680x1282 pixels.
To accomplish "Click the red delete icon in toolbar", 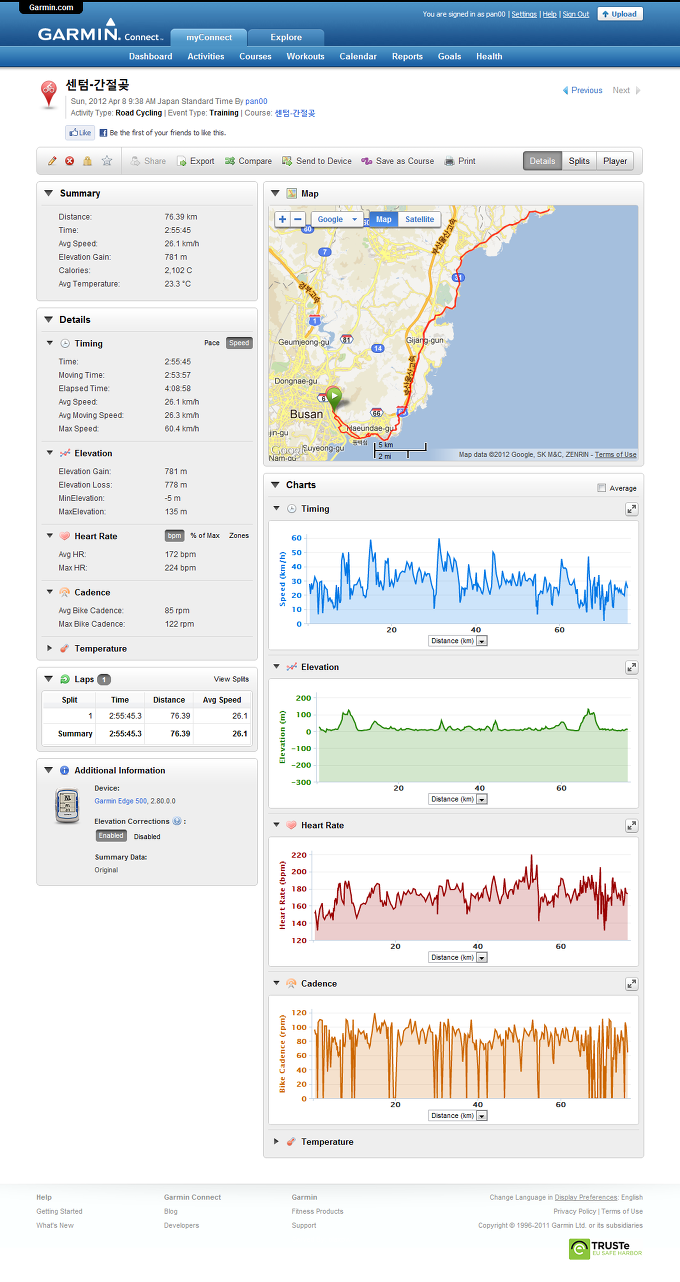I will [x=70, y=161].
